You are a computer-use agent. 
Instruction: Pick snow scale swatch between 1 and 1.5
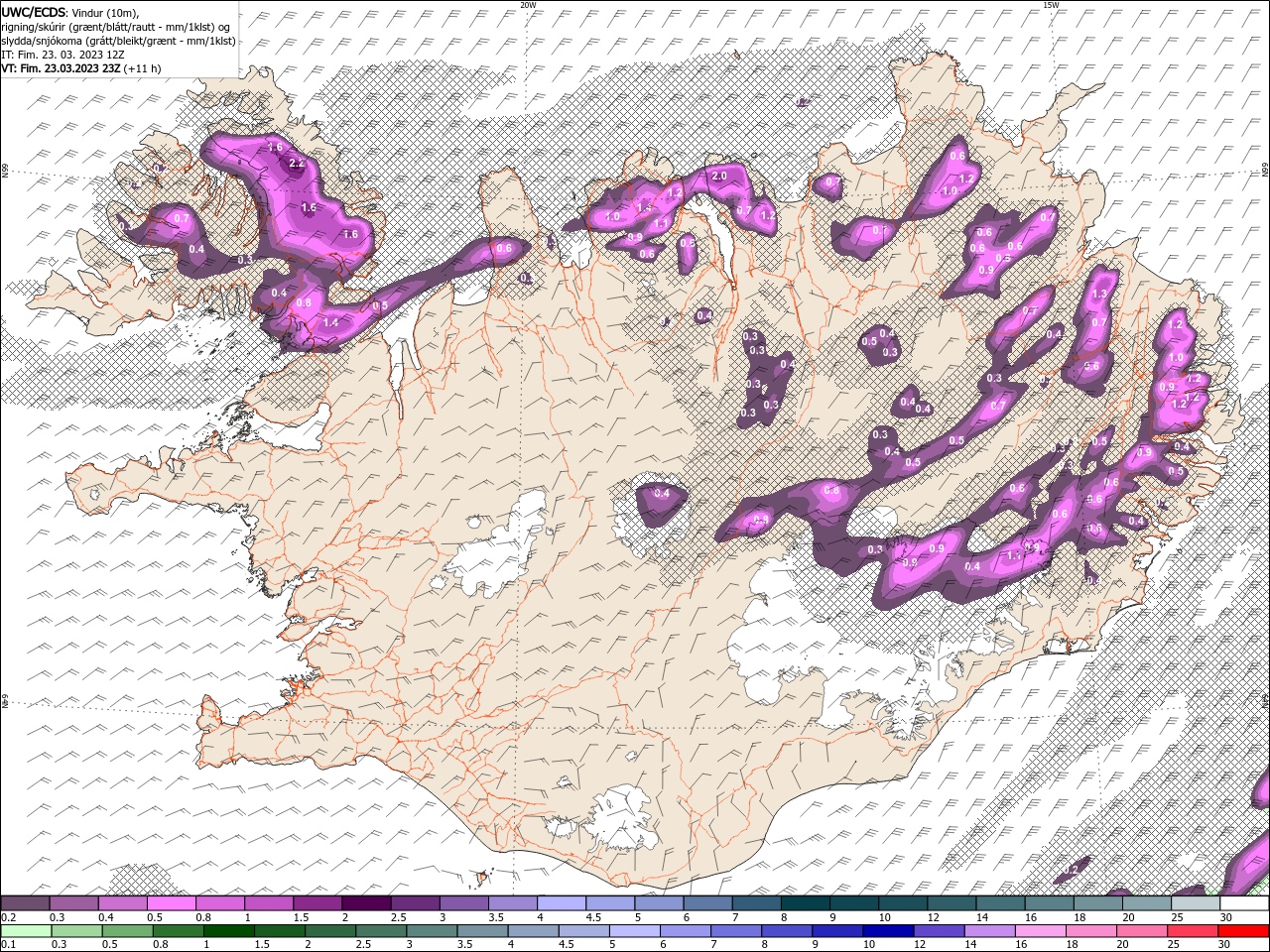click(x=269, y=903)
